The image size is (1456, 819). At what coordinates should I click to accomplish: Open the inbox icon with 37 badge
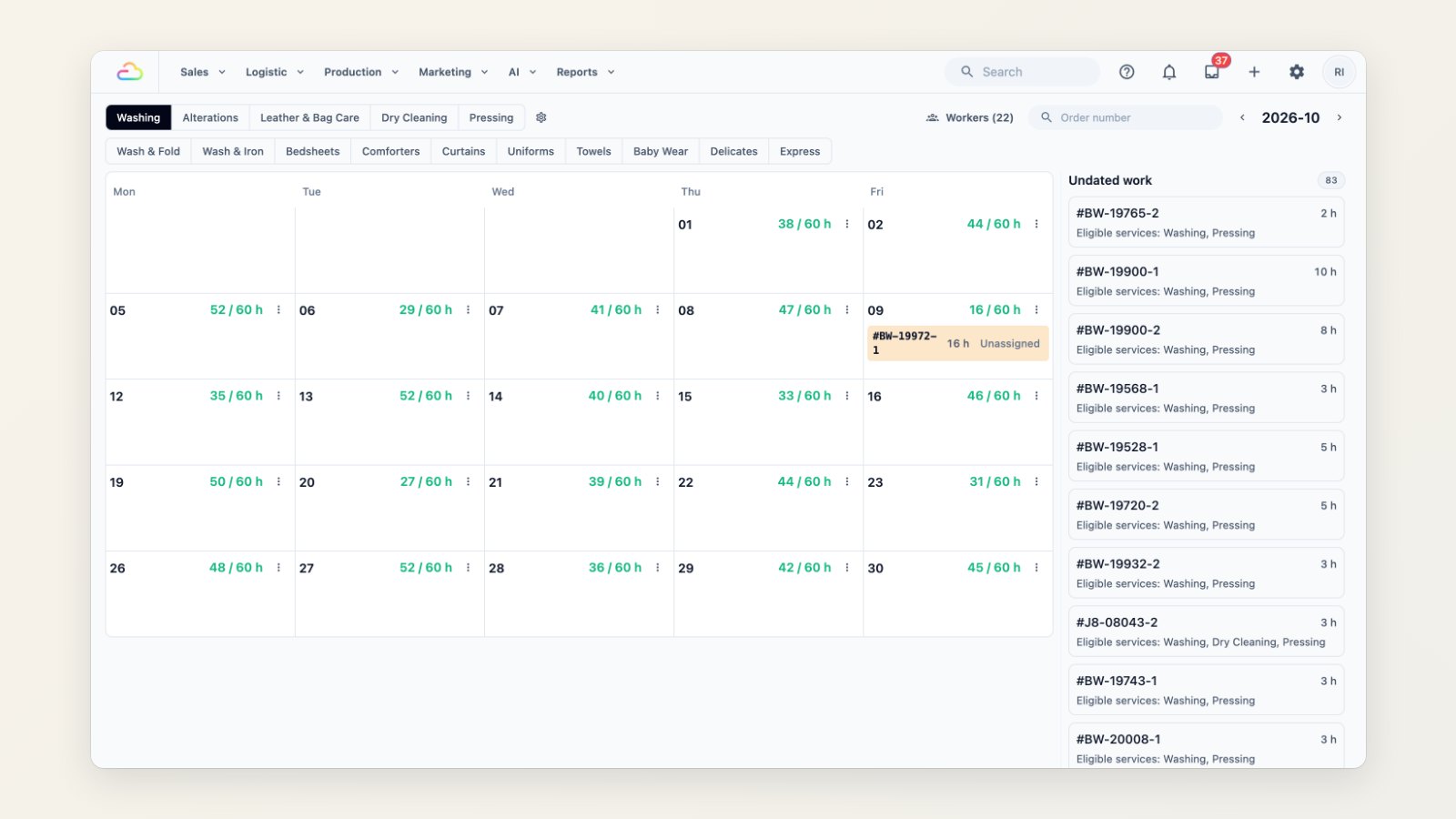point(1212,72)
